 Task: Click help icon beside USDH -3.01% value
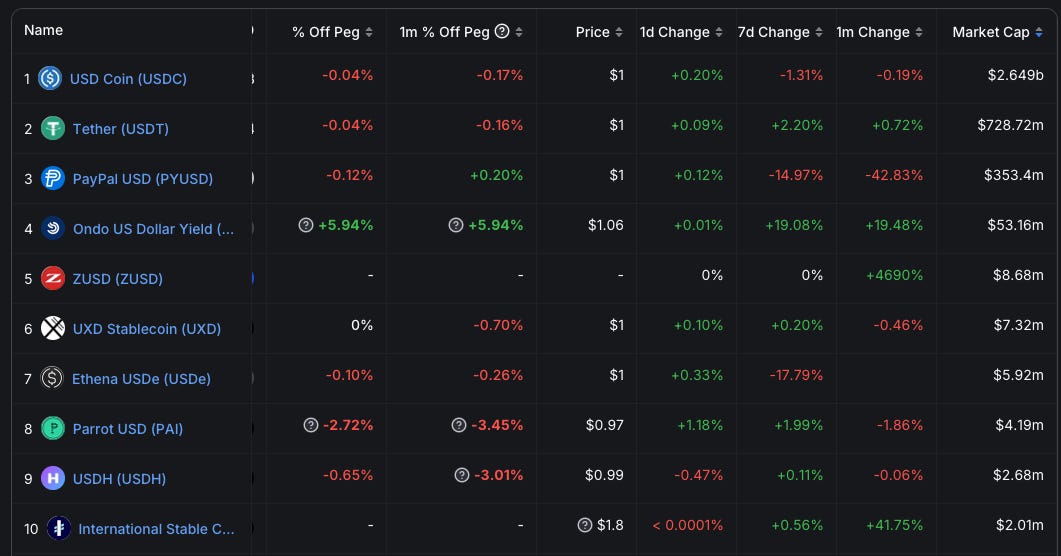[x=461, y=475]
